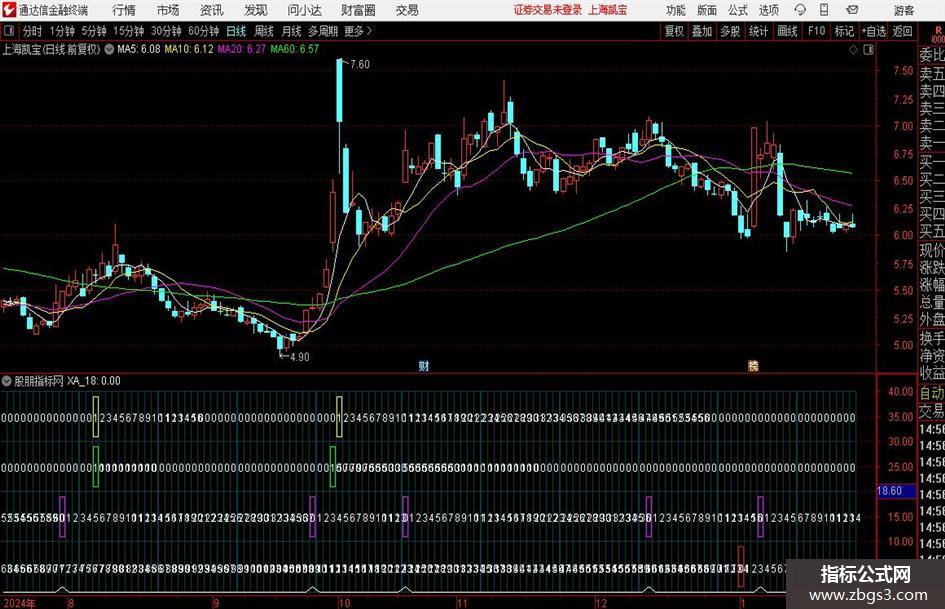Expand the 上海凯宝 chart title dropdown

[109, 49]
